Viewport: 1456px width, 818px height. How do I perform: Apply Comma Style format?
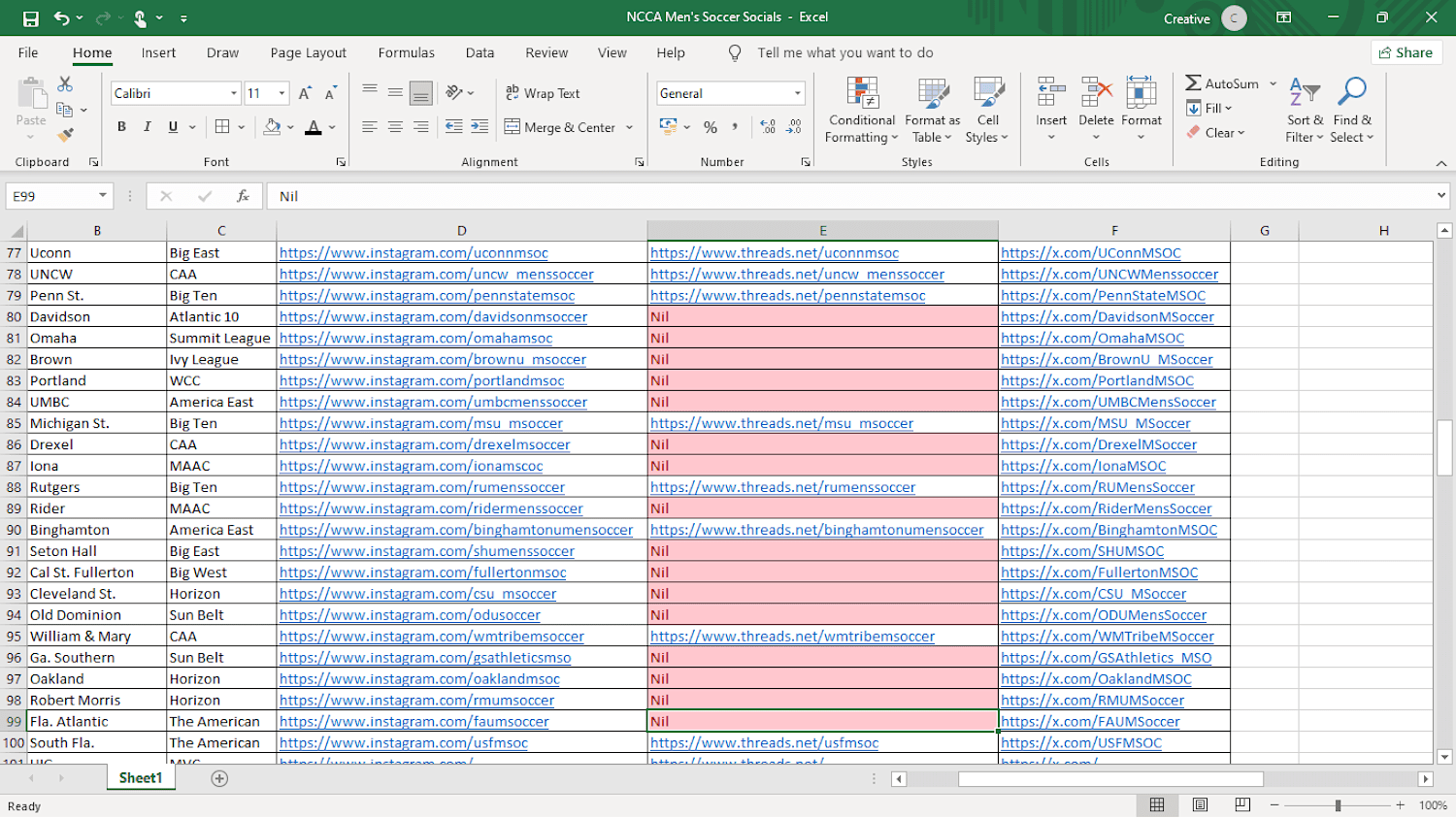pos(735,127)
